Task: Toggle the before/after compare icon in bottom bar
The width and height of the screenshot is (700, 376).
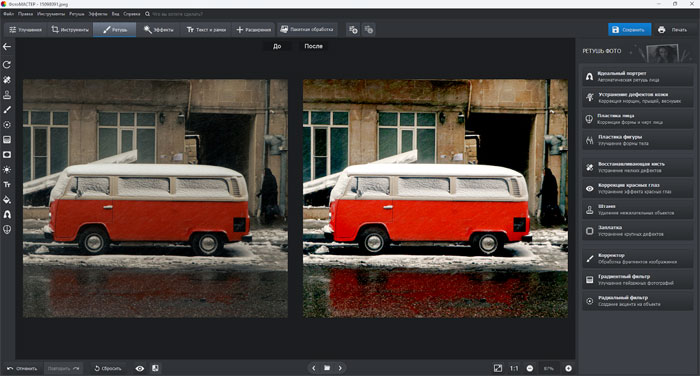Action: click(155, 368)
